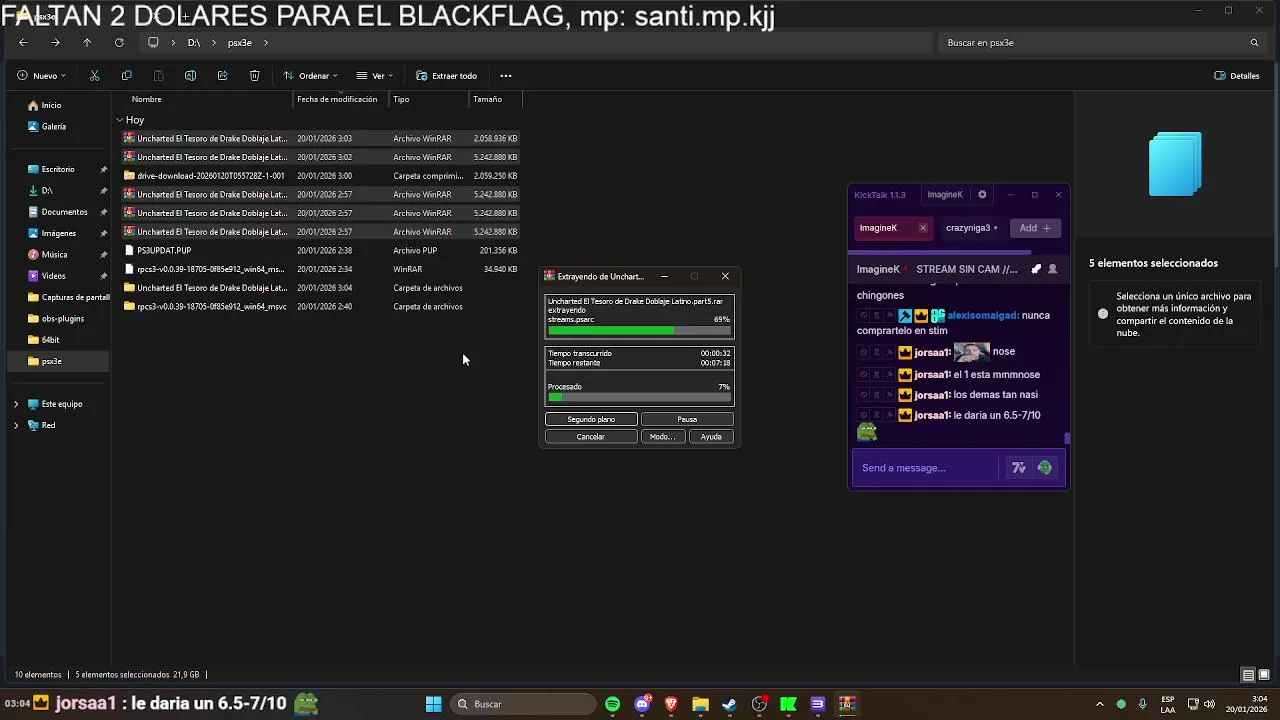
Task: Expand Red in the sidebar
Action: pyautogui.click(x=16, y=425)
